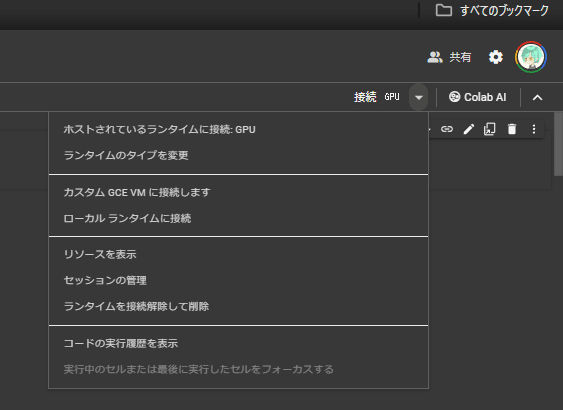Open セッションの管理

238,280
